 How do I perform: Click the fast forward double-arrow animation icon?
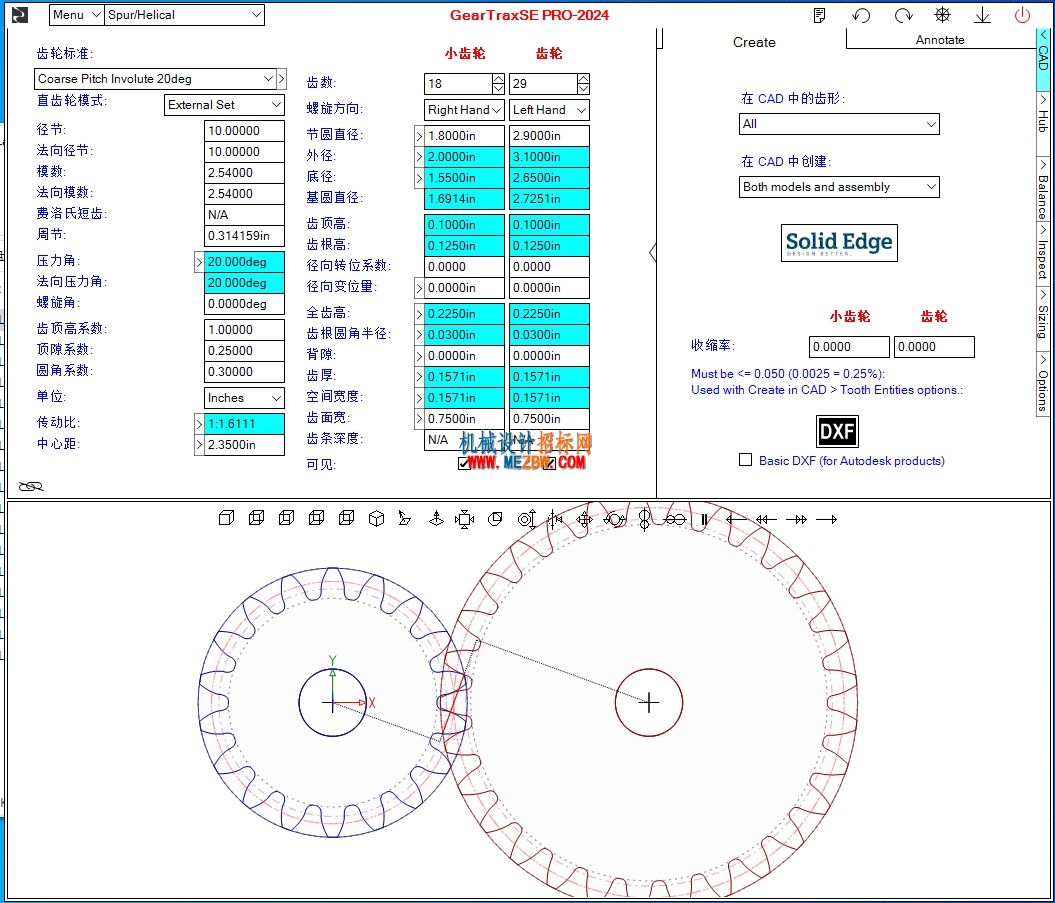(797, 519)
